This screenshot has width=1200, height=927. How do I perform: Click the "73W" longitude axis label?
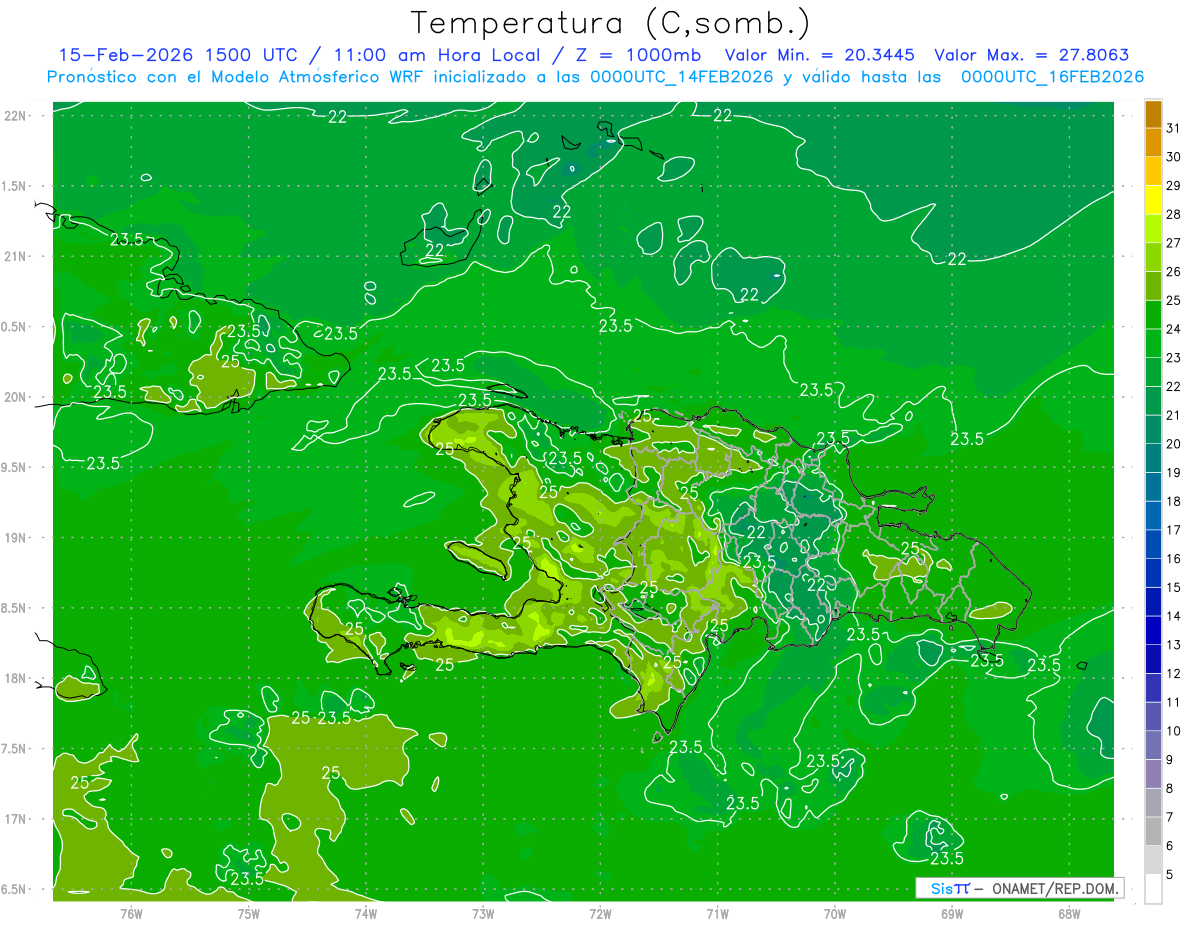click(483, 913)
